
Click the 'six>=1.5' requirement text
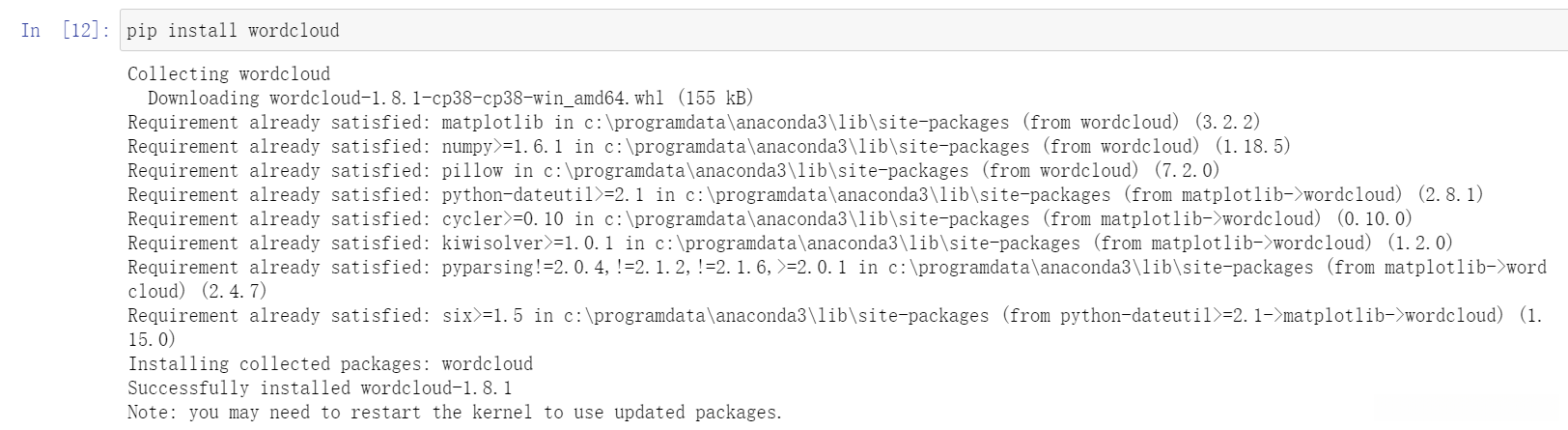coord(482,316)
